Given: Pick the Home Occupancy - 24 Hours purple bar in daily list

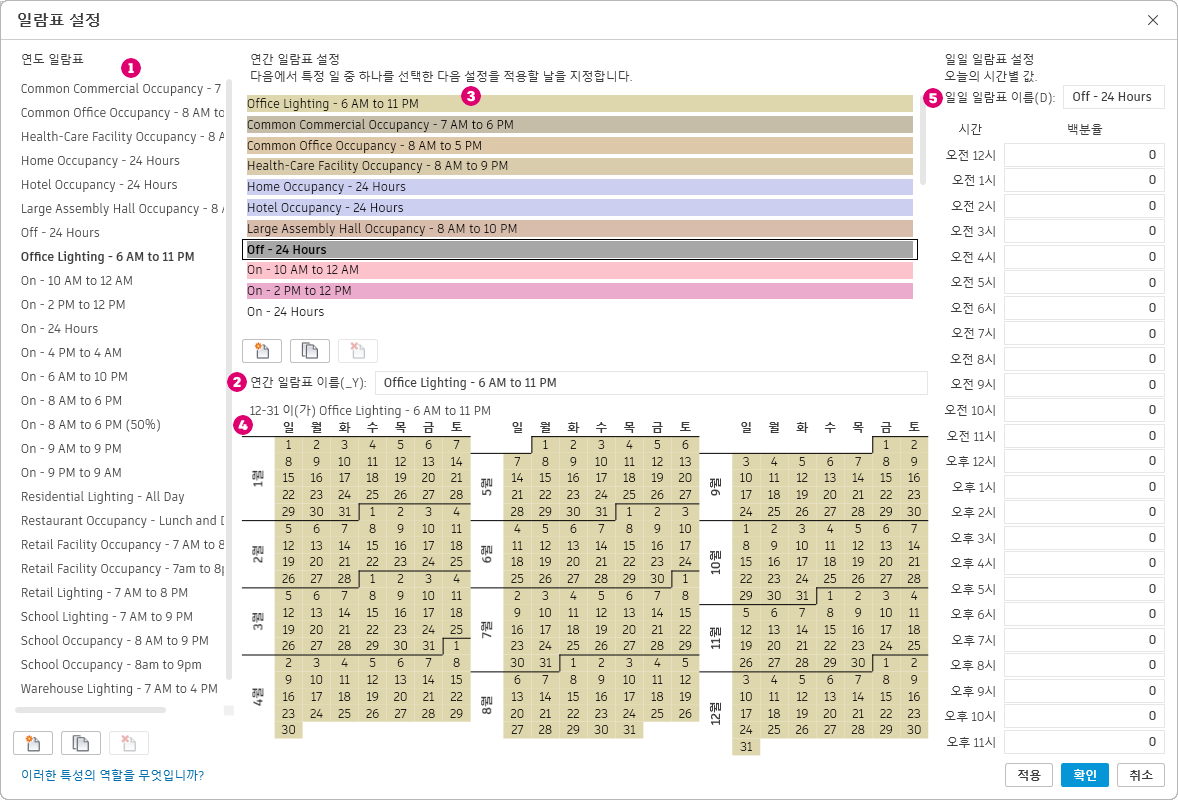Looking at the screenshot, I should [580, 187].
